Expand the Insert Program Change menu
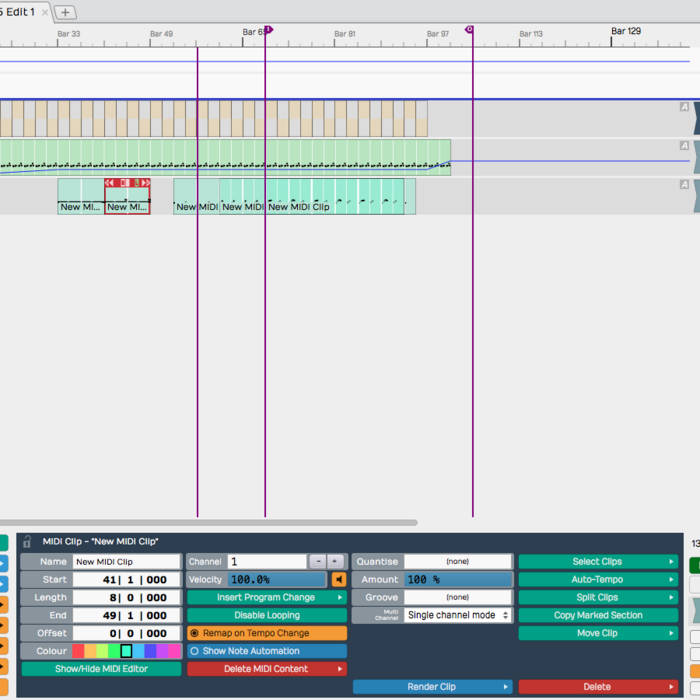Screen dimensions: 700x700 click(x=266, y=597)
